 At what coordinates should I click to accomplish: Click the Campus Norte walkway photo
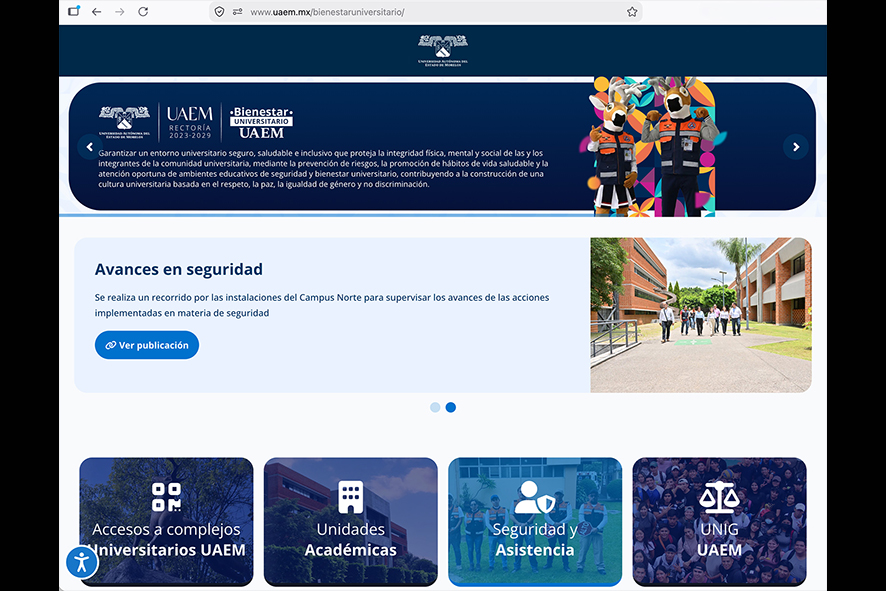701,315
